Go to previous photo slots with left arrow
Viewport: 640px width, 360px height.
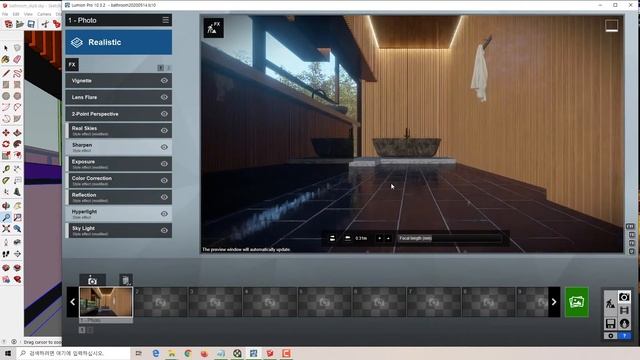point(73,302)
